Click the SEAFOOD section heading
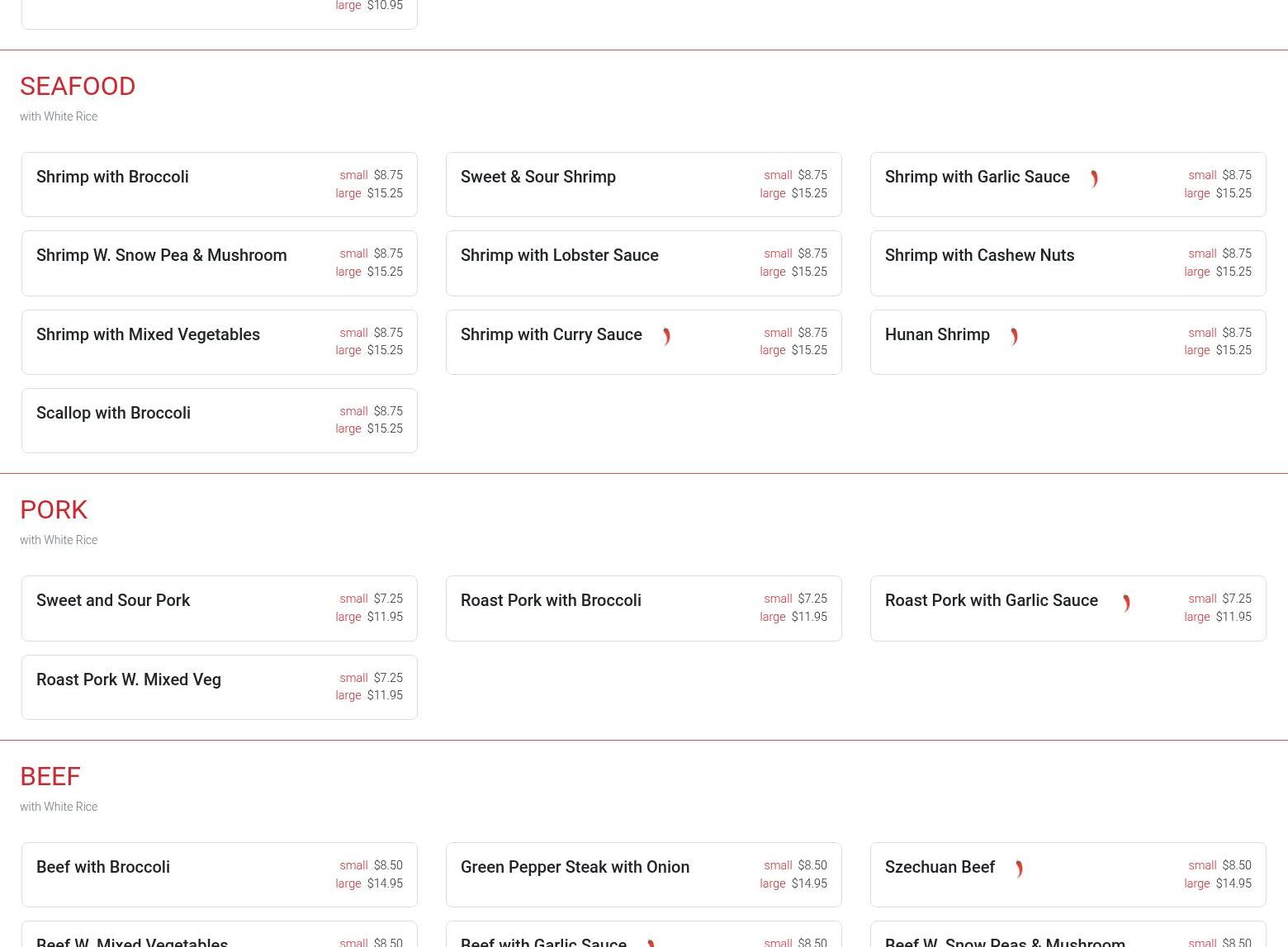1288x947 pixels. click(x=78, y=87)
